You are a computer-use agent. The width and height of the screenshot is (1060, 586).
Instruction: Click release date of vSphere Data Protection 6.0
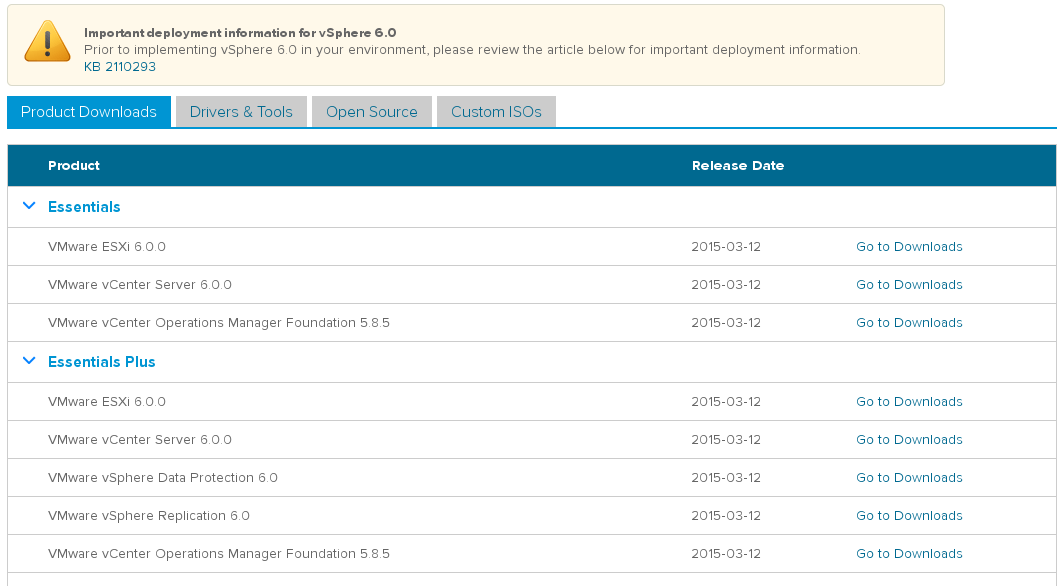click(726, 477)
